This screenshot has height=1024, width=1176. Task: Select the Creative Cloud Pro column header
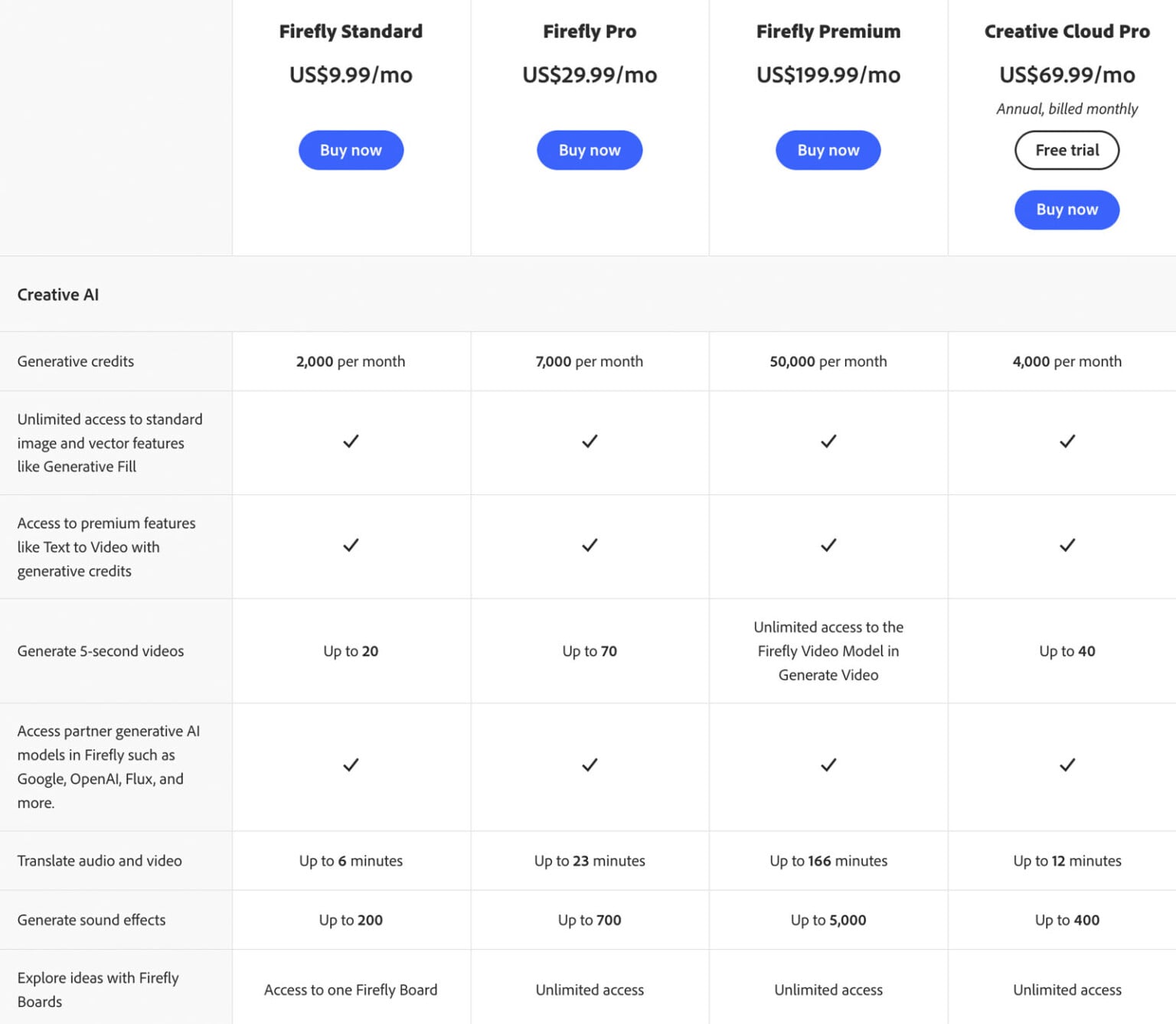(1067, 31)
